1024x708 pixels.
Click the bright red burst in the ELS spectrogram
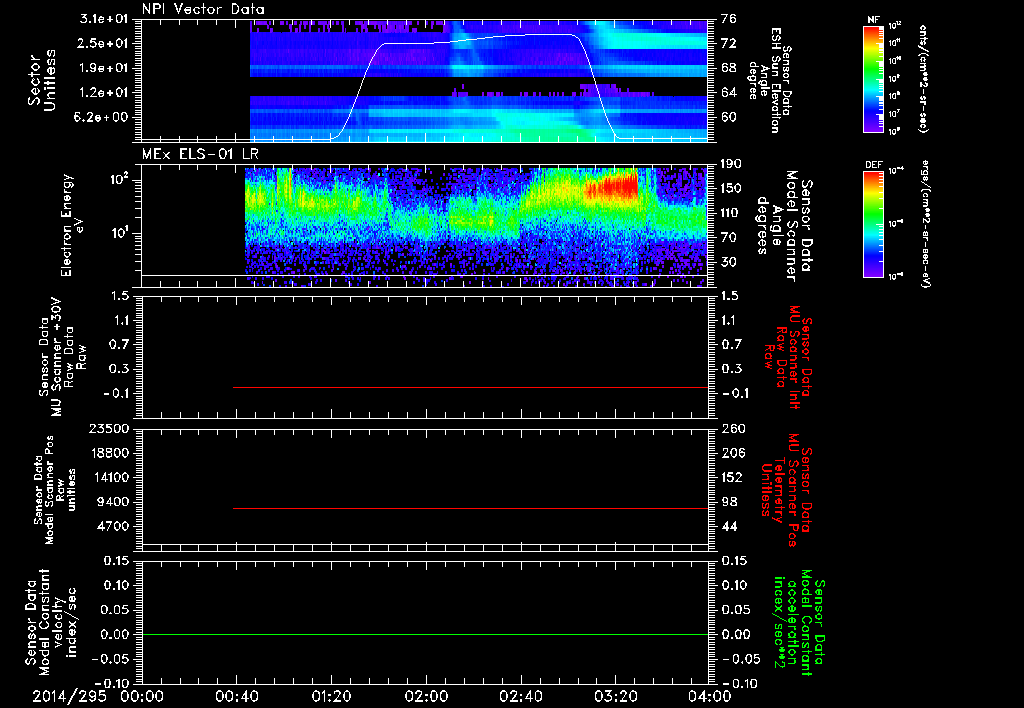611,186
